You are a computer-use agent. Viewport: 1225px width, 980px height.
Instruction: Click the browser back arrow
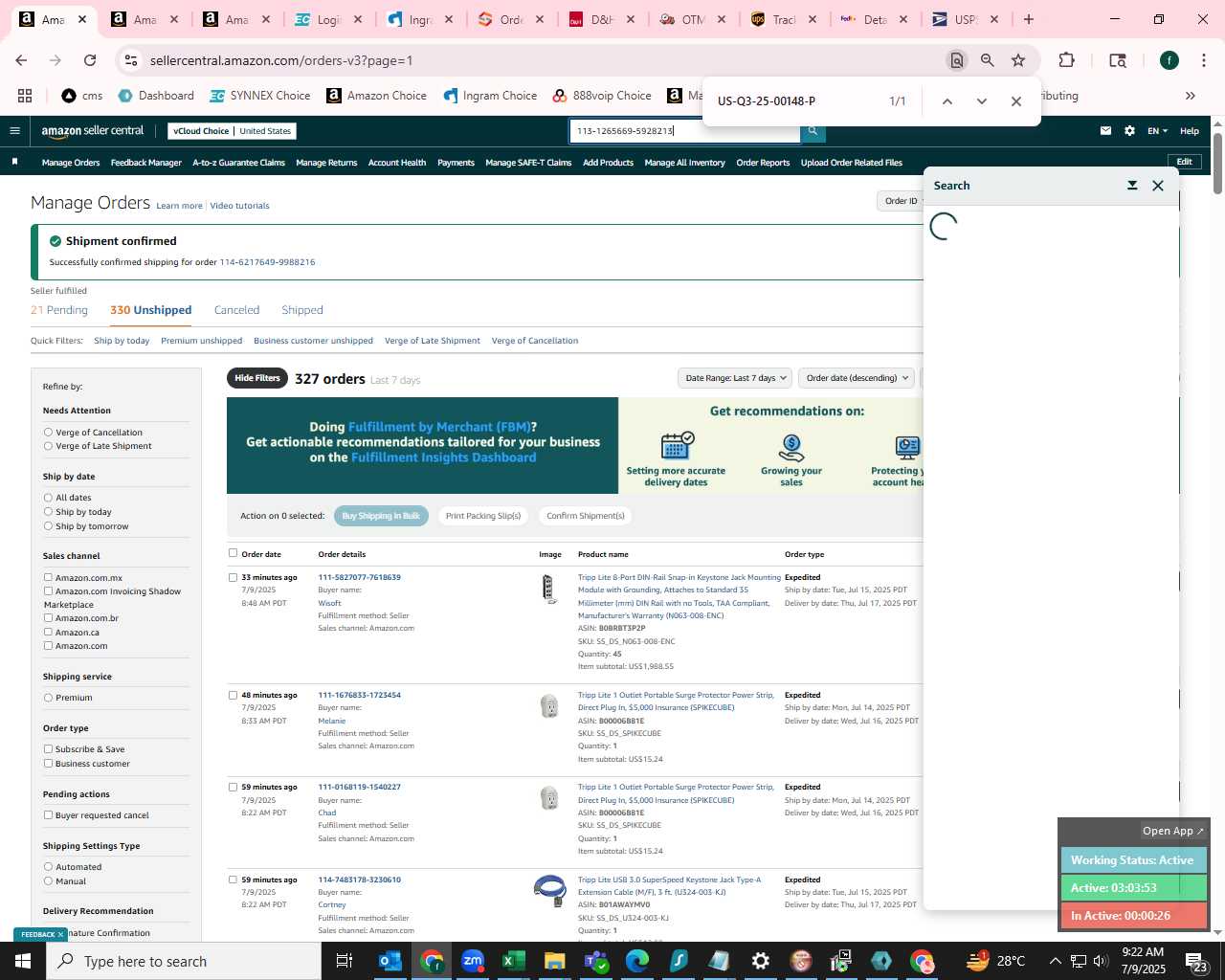point(21,60)
